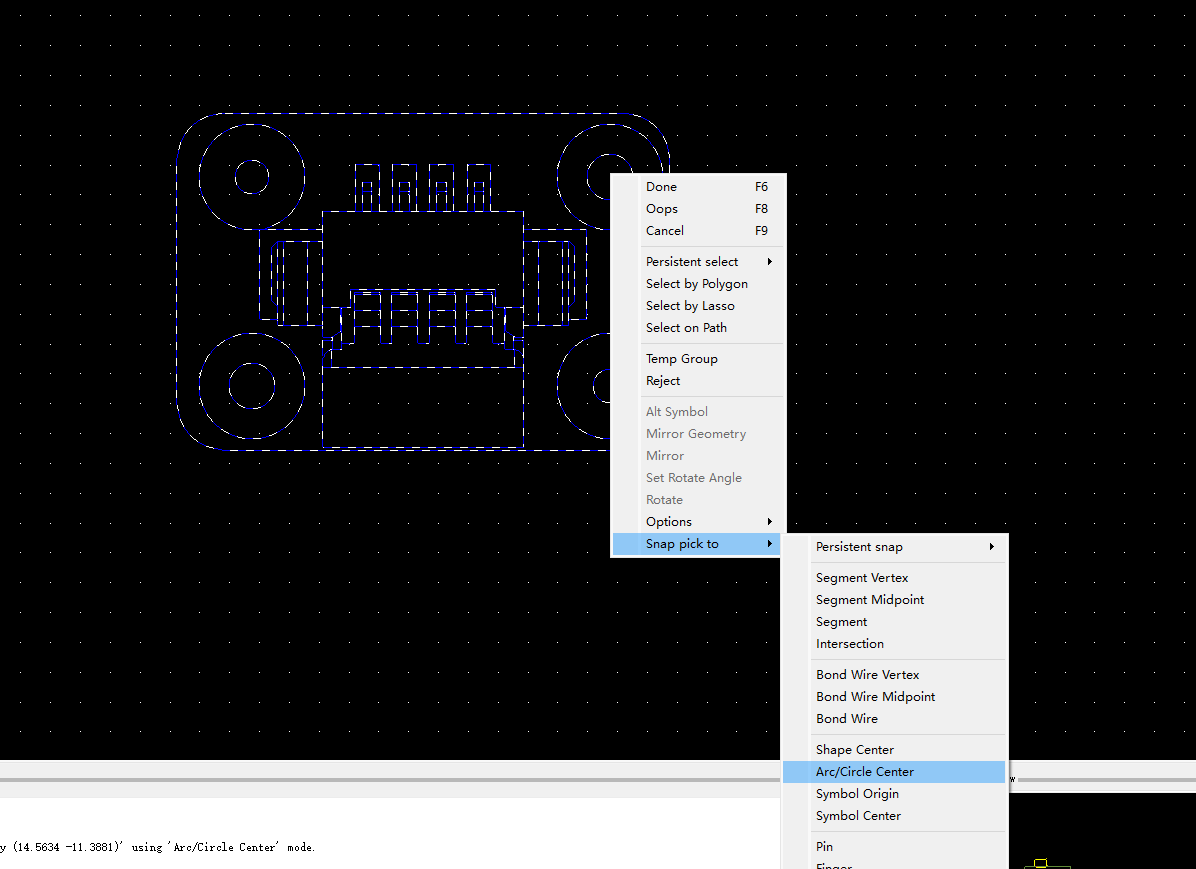Choose Select by Polygon
This screenshot has height=869, width=1196.
click(x=698, y=284)
